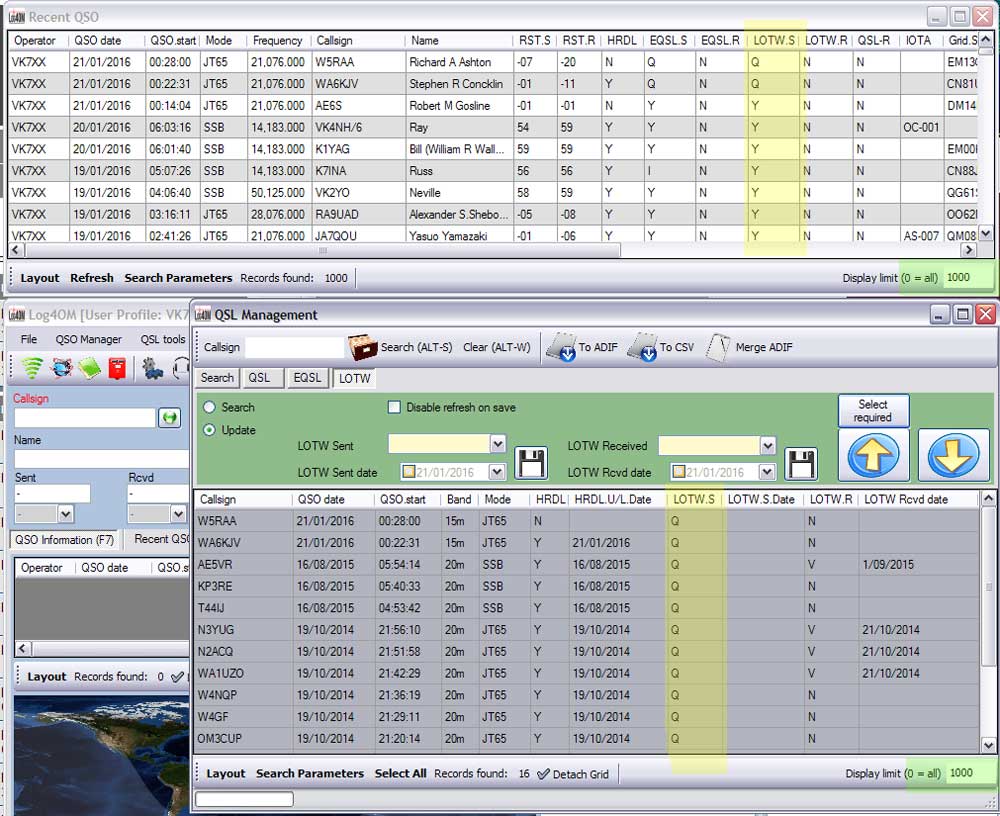Open the QSL tools menu
The width and height of the screenshot is (1000, 816).
click(163, 339)
